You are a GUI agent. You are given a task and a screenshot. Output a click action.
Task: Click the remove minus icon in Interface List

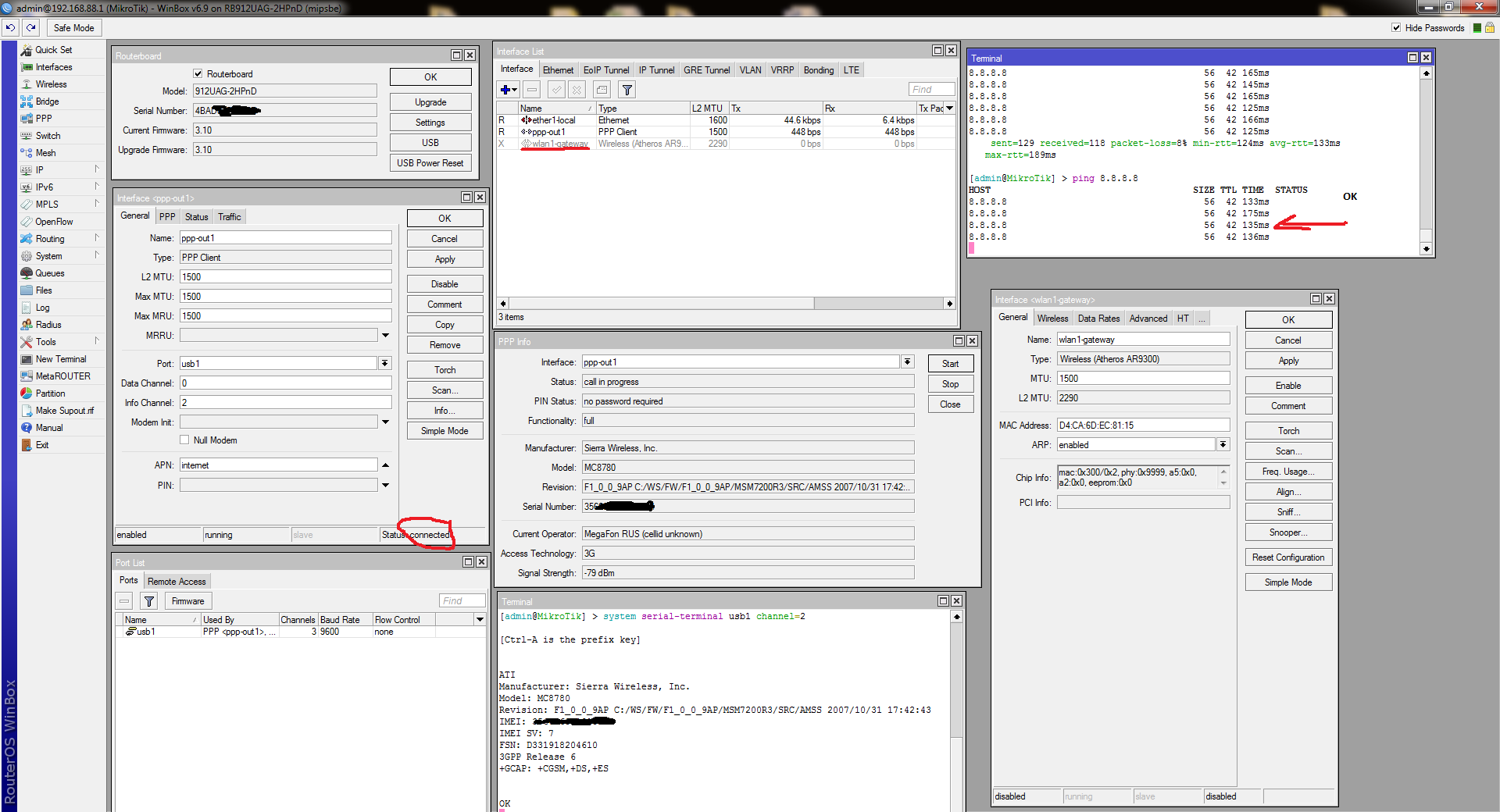(532, 90)
